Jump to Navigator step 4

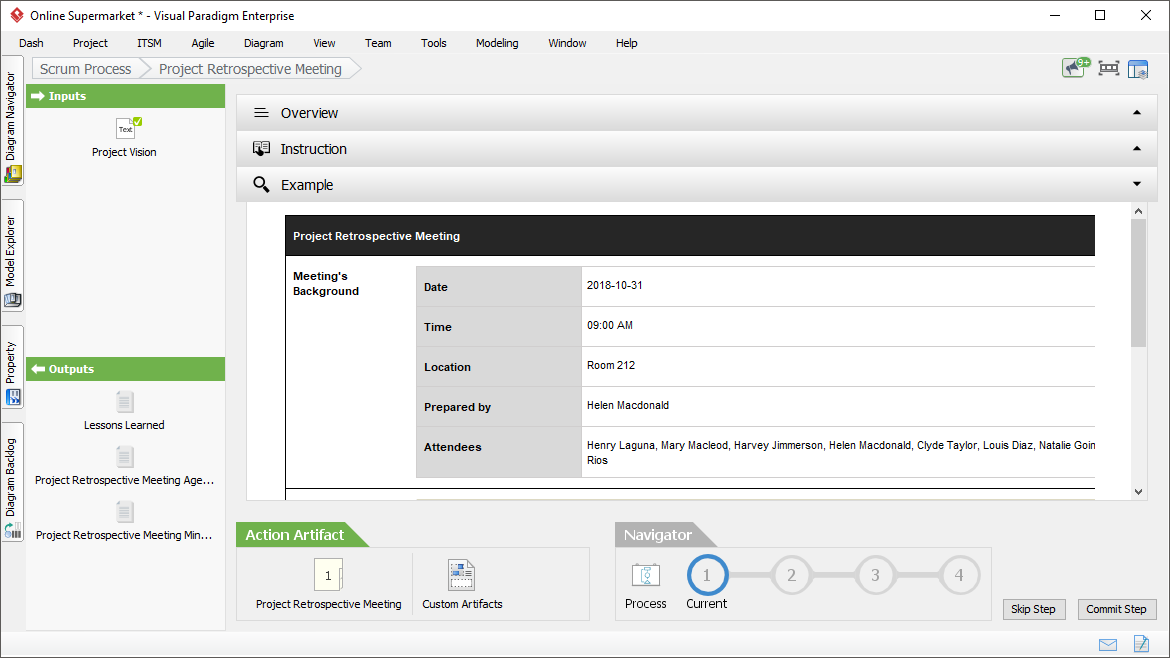click(959, 575)
